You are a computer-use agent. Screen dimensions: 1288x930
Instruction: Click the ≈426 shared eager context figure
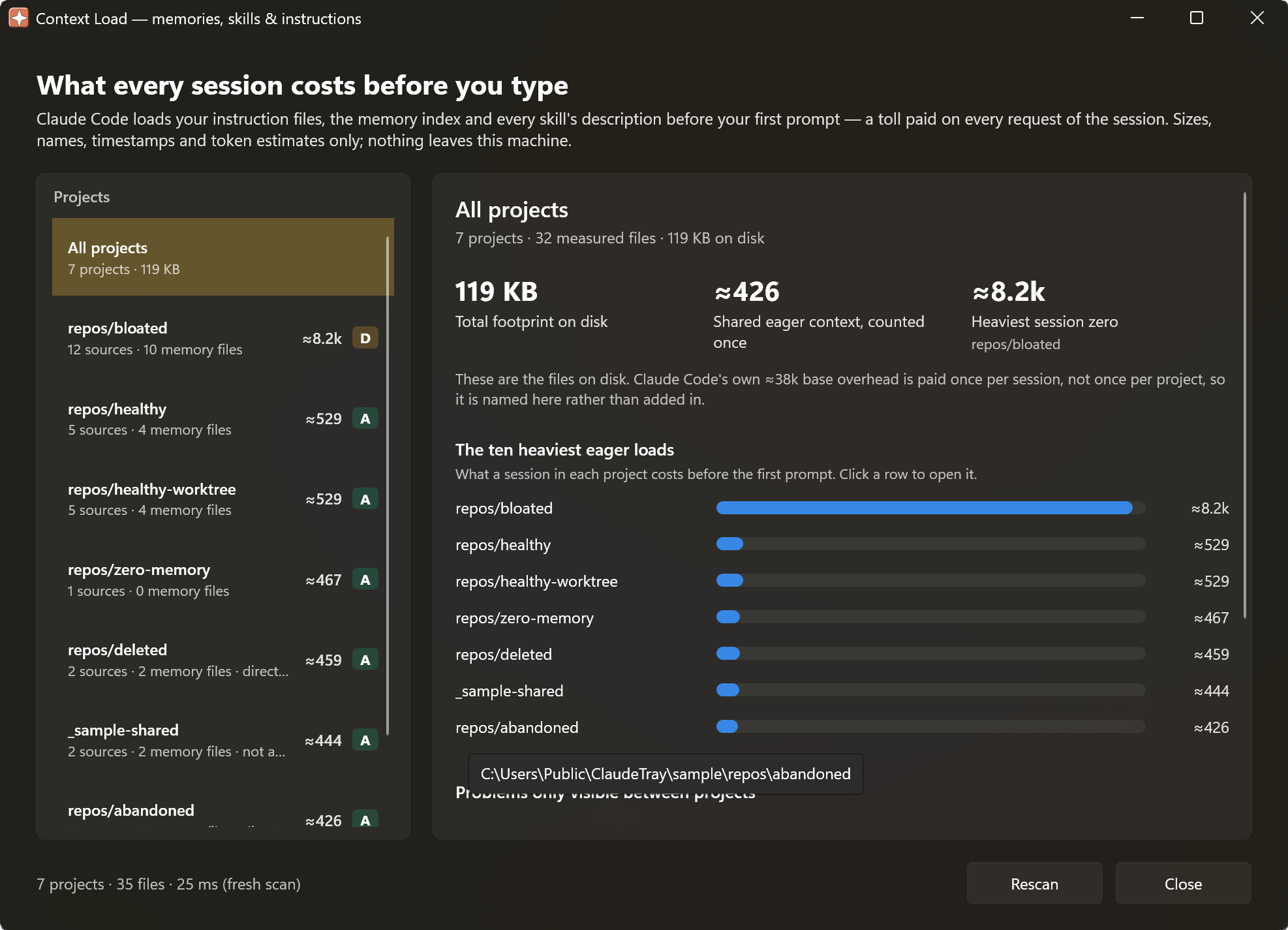point(747,292)
